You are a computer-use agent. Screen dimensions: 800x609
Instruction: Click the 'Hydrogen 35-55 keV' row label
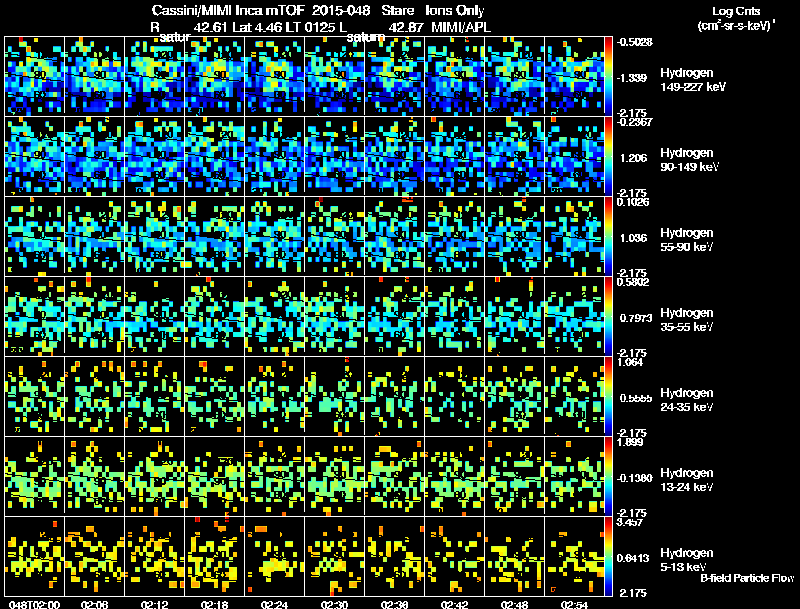click(687, 320)
